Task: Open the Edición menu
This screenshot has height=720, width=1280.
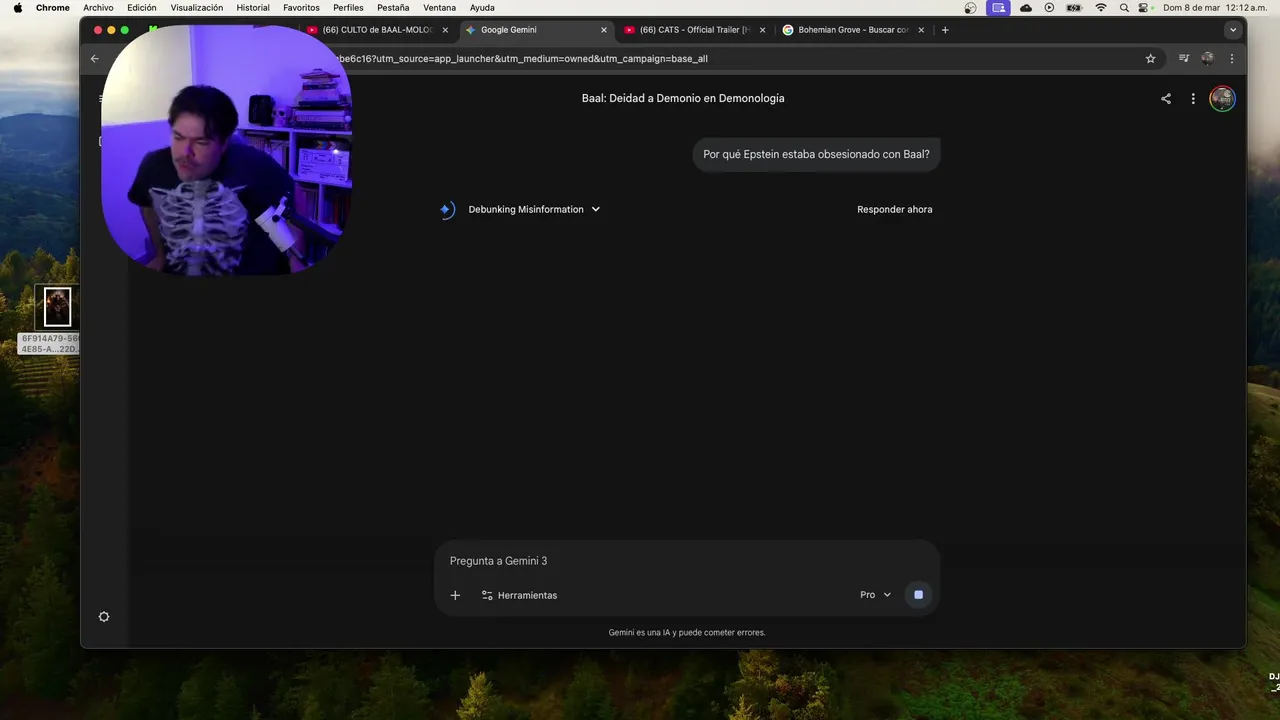Action: [x=142, y=7]
